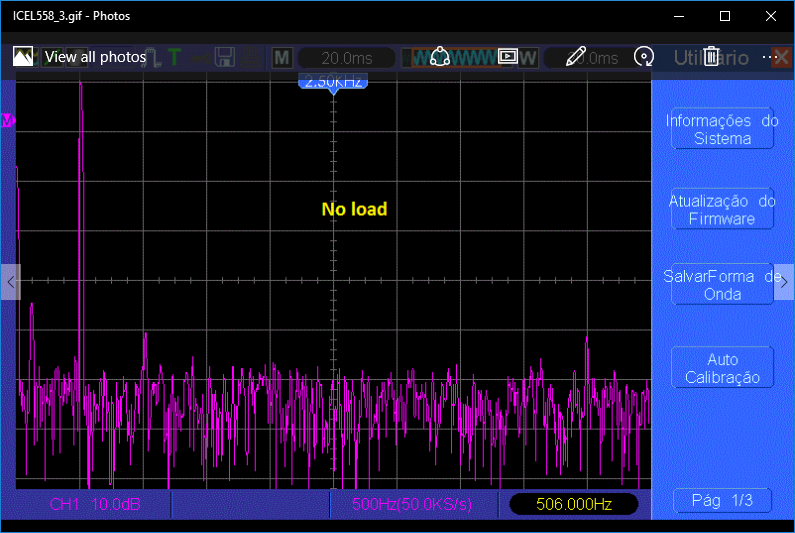Click the window title 'ICEL558_3.gif - Photos'
This screenshot has height=533, width=795.
71,16
